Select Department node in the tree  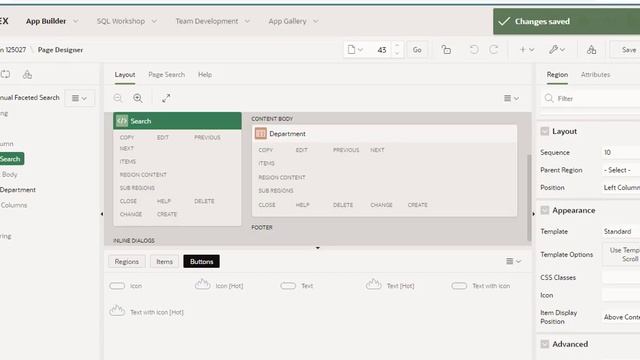18,190
